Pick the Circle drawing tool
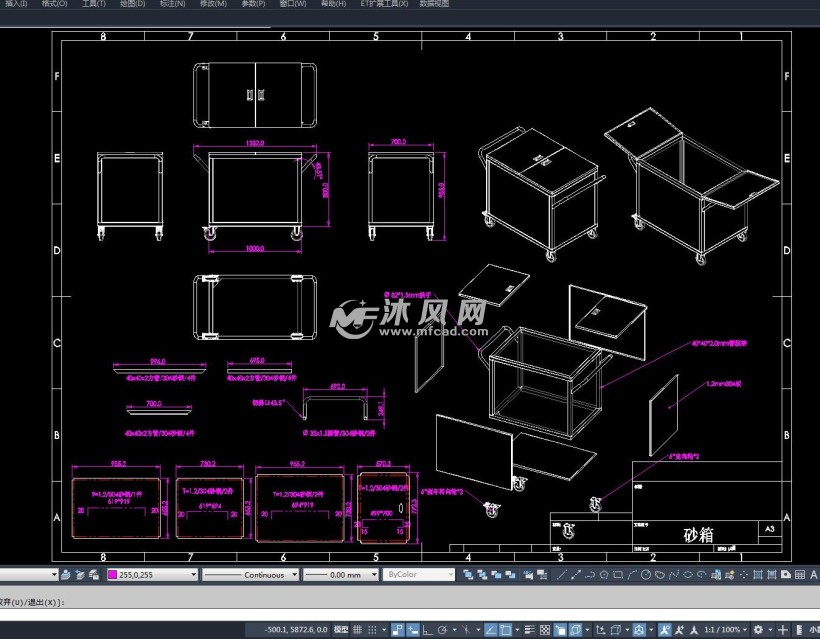The image size is (820, 639). point(646,575)
